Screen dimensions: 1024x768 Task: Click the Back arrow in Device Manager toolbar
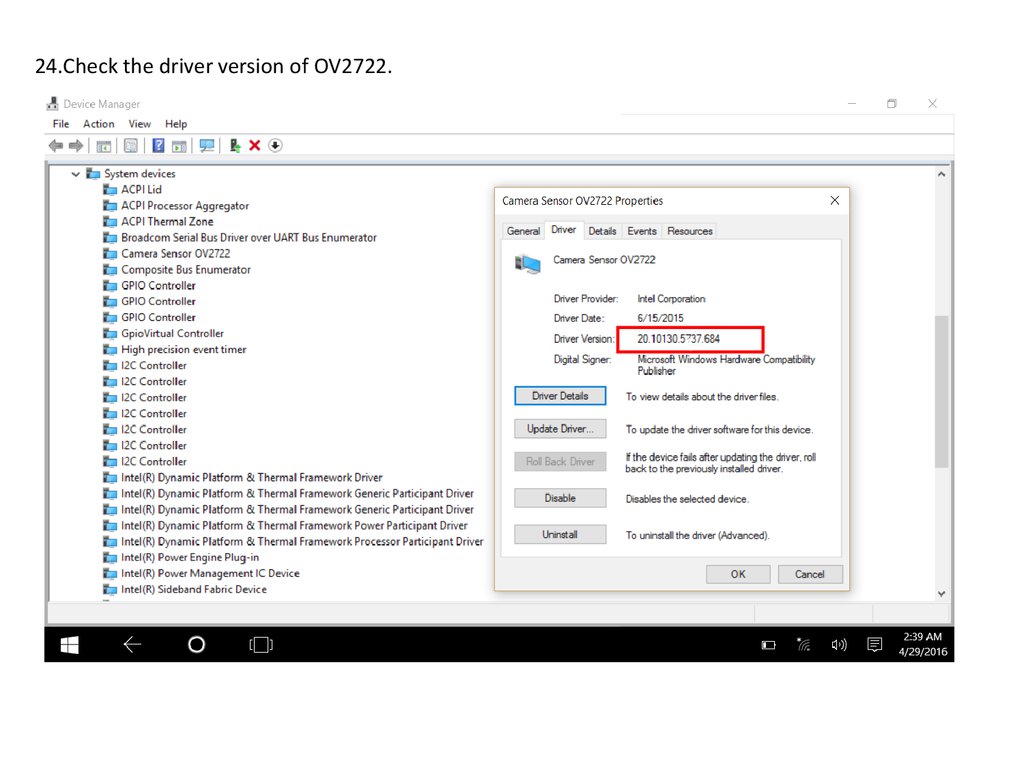point(56,146)
